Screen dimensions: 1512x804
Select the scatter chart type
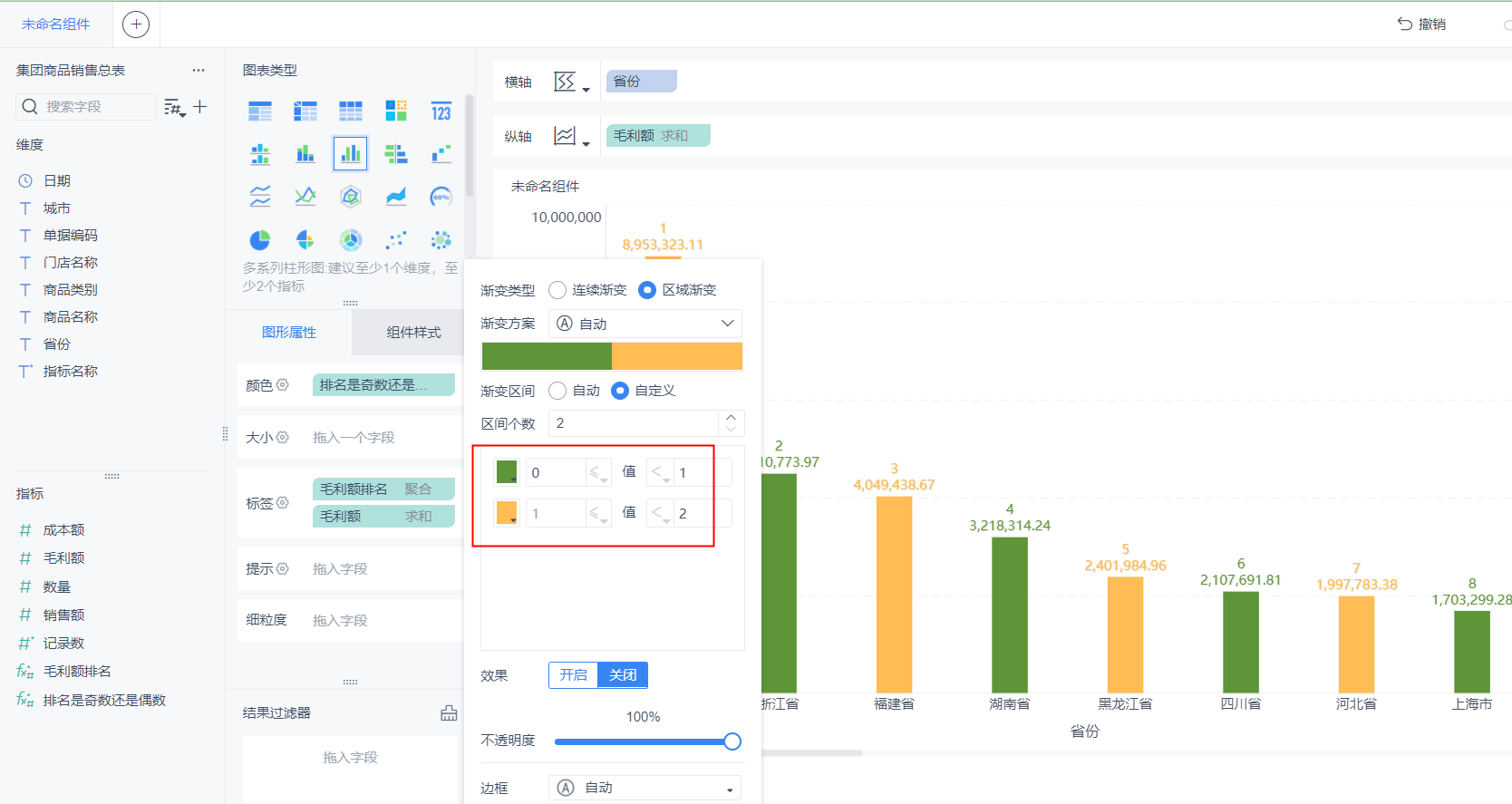tap(396, 239)
